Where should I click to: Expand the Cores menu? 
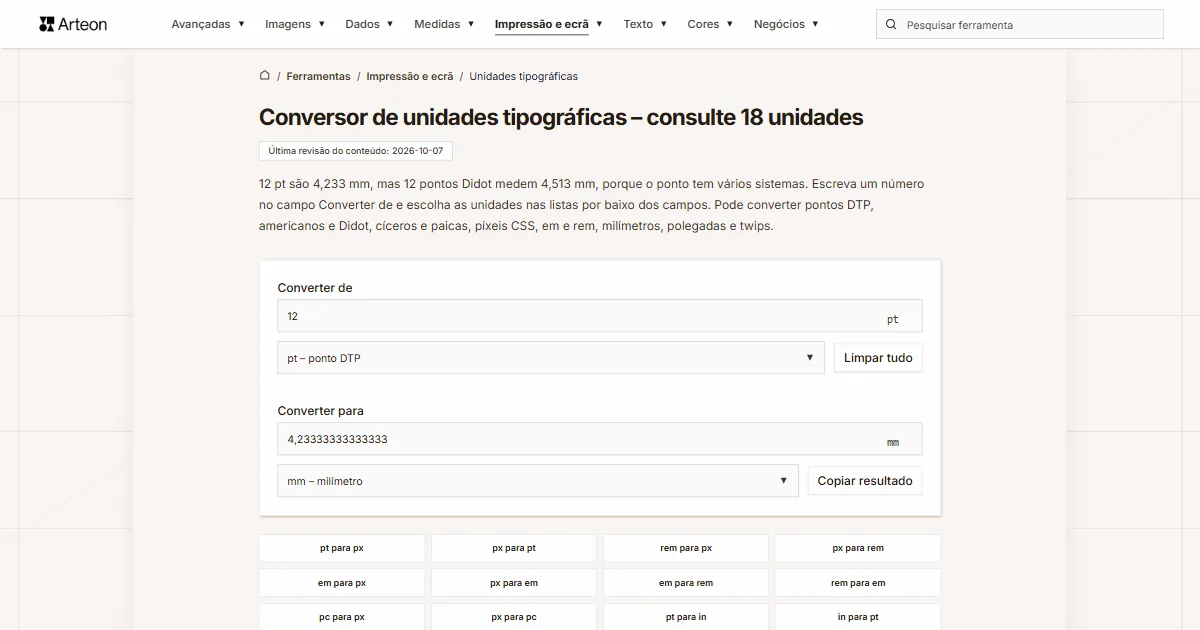[710, 24]
